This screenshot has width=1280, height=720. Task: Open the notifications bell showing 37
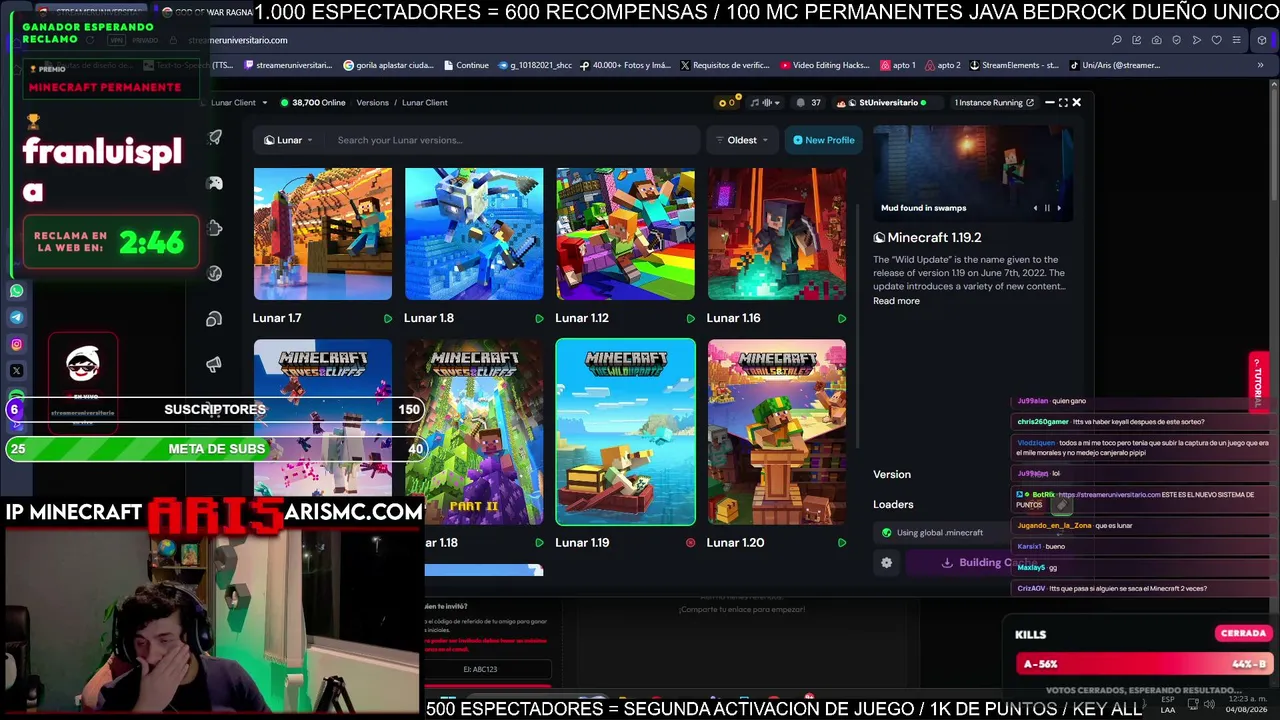808,102
